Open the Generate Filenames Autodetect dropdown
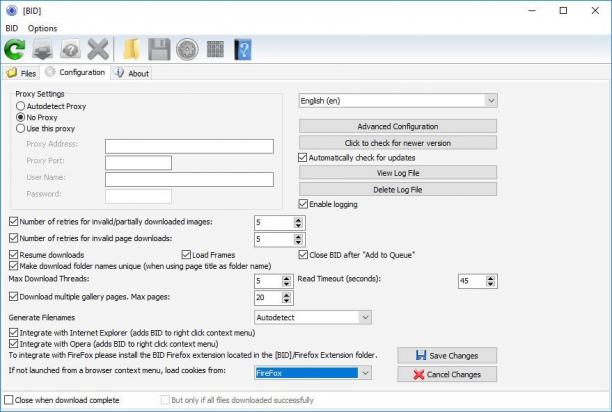The width and height of the screenshot is (612, 412). [x=313, y=318]
